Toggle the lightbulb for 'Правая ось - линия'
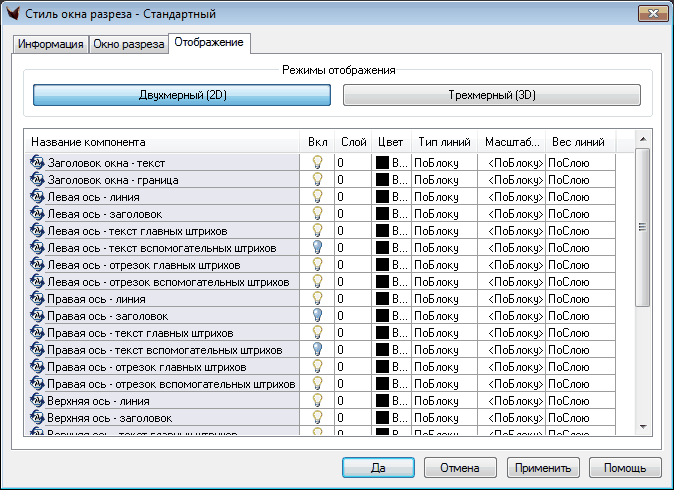The width and height of the screenshot is (674, 490). pos(318,298)
